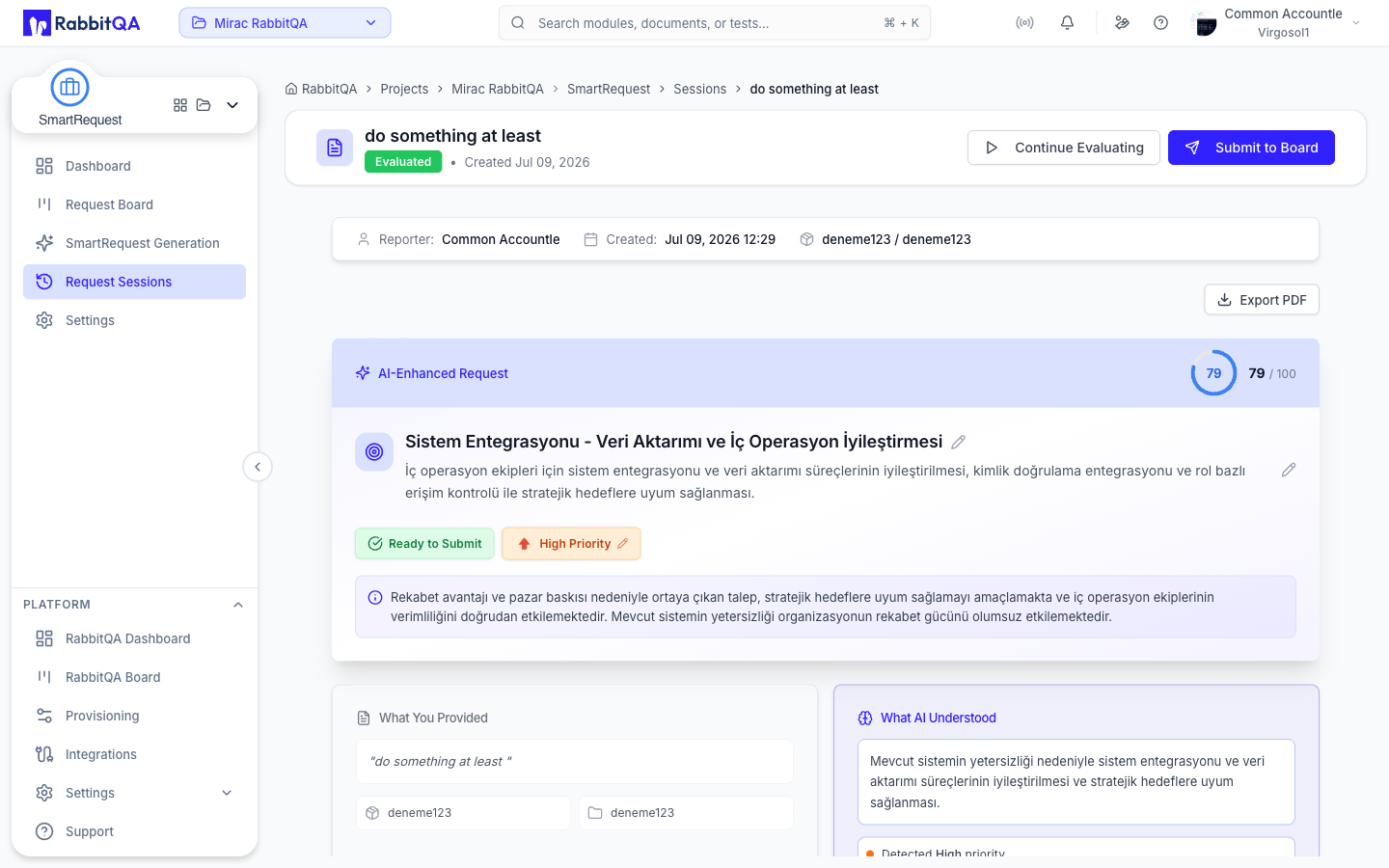Click the appearance settings icon beside help

click(x=1122, y=23)
